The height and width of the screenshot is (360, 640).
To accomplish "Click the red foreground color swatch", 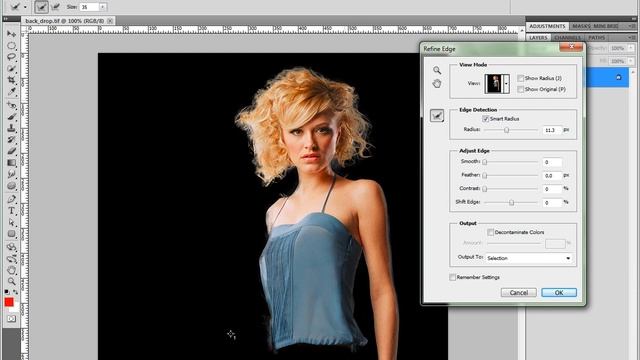I will point(9,302).
